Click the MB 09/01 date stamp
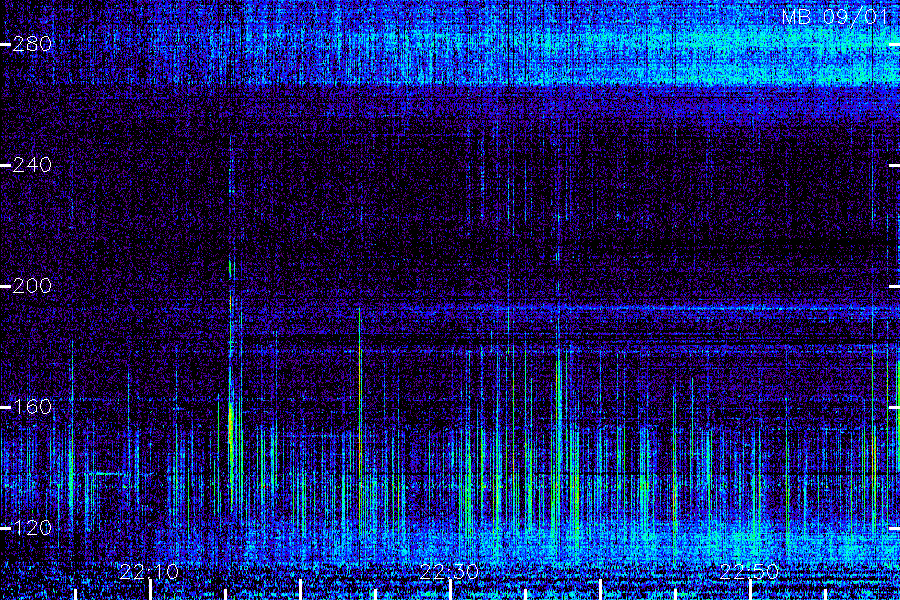The height and width of the screenshot is (600, 900). pos(835,17)
